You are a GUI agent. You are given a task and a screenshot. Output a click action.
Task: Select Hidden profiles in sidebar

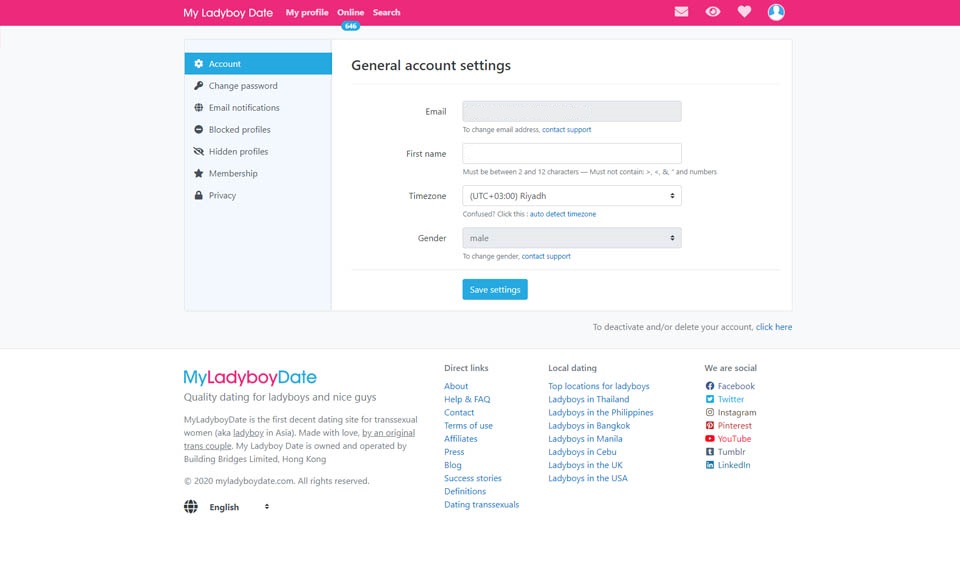coord(238,152)
